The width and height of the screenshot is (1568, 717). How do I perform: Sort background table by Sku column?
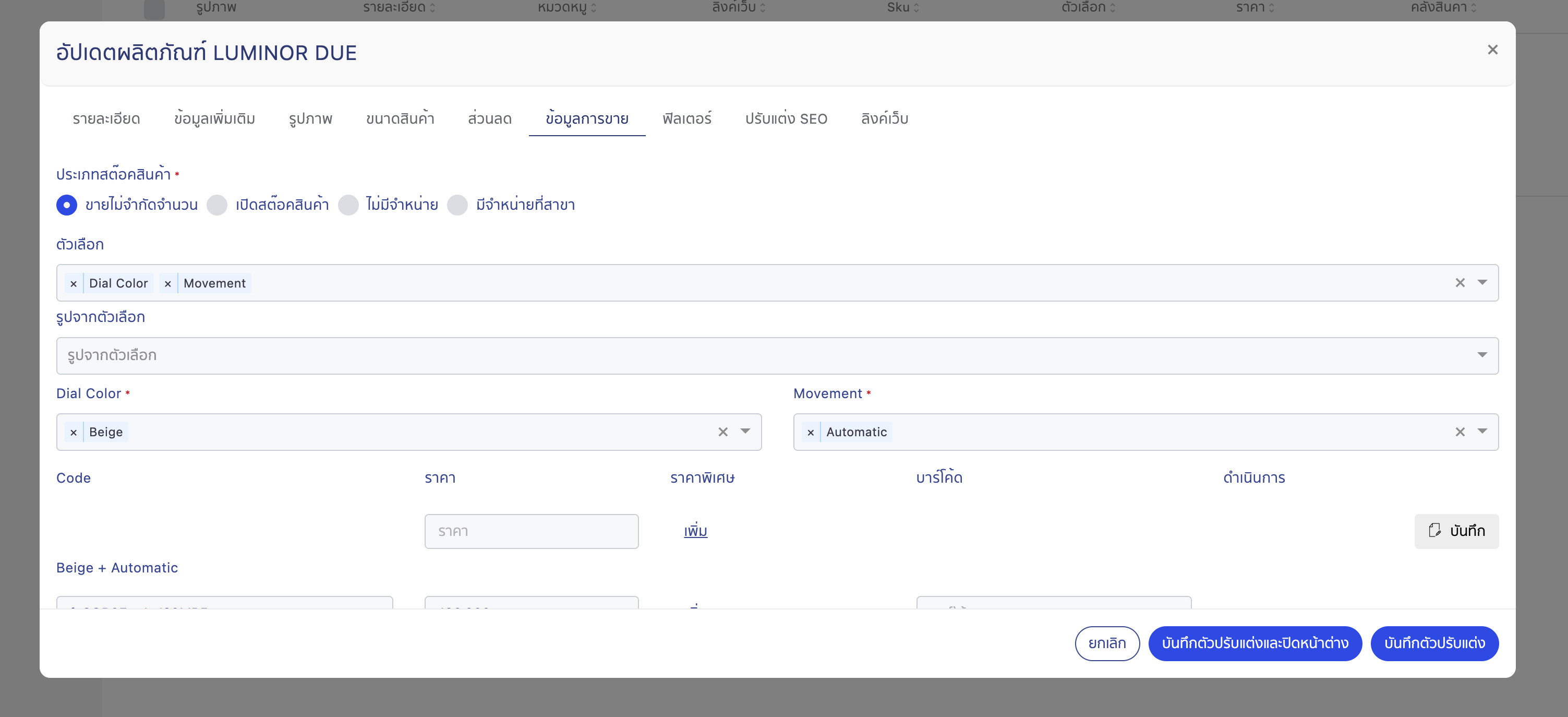pos(903,7)
